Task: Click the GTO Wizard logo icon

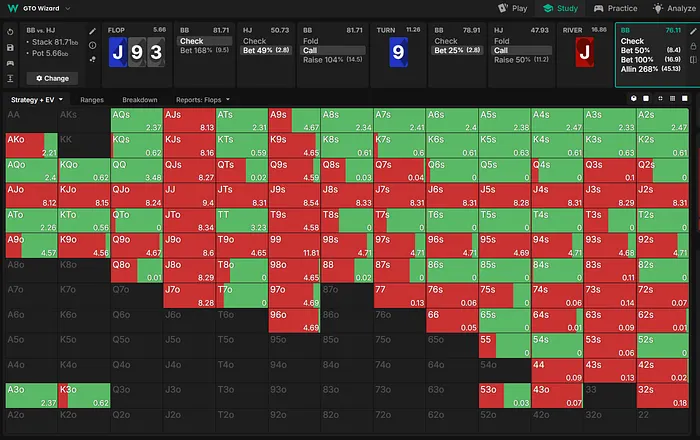Action: pyautogui.click(x=9, y=8)
